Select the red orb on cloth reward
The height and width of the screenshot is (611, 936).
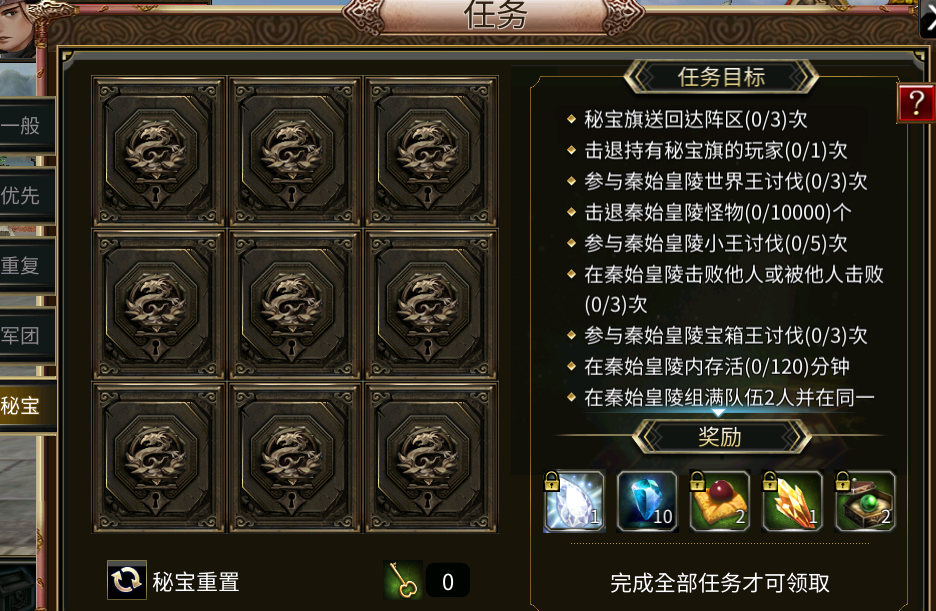click(719, 501)
